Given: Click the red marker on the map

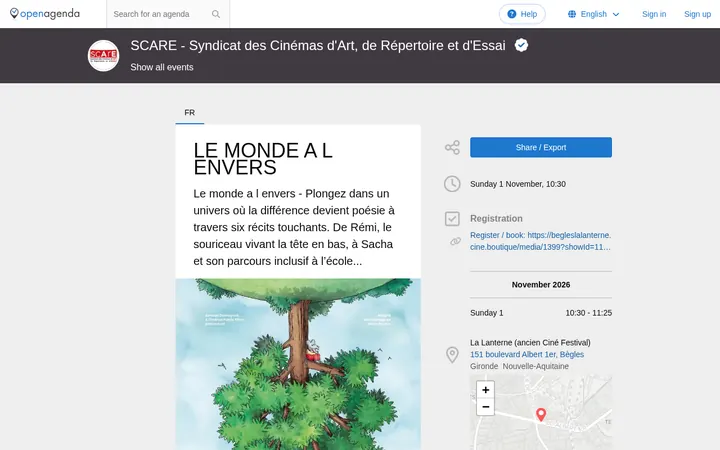Looking at the screenshot, I should pos(541,415).
